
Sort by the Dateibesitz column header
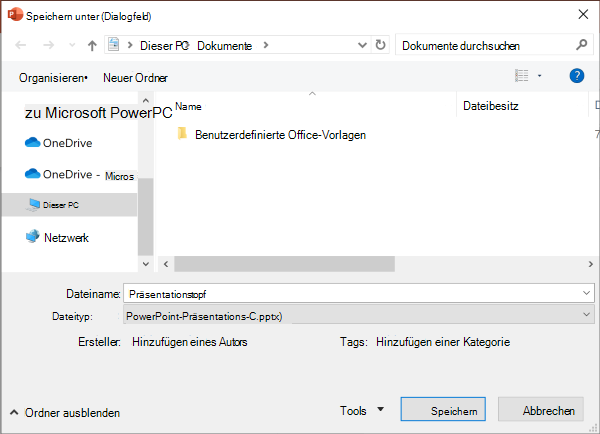tap(491, 106)
